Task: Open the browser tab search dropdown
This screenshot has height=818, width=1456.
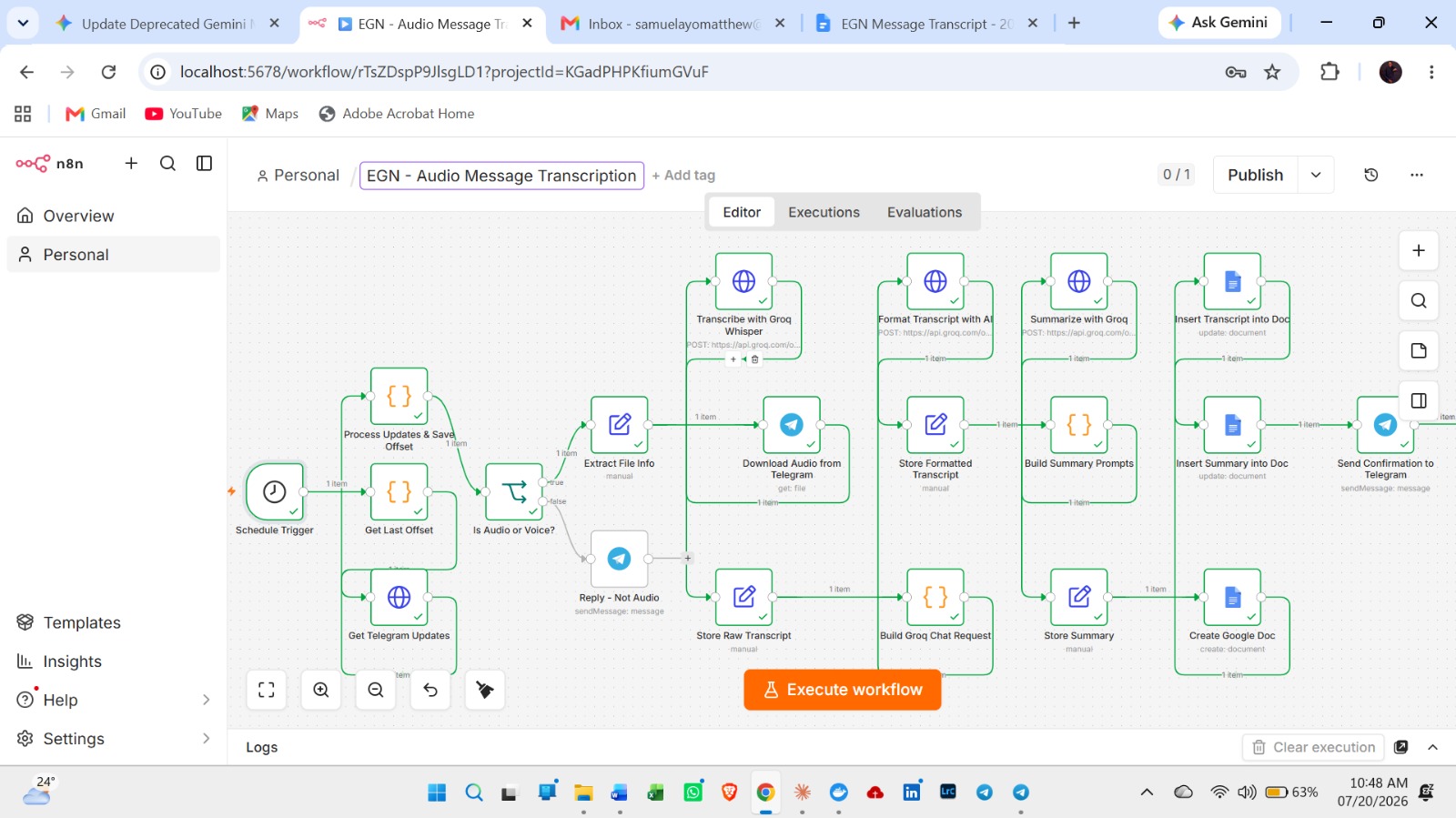Action: 23,23
